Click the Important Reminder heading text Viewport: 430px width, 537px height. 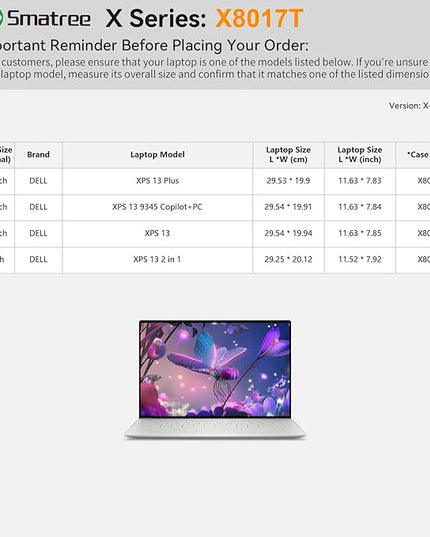(x=154, y=45)
